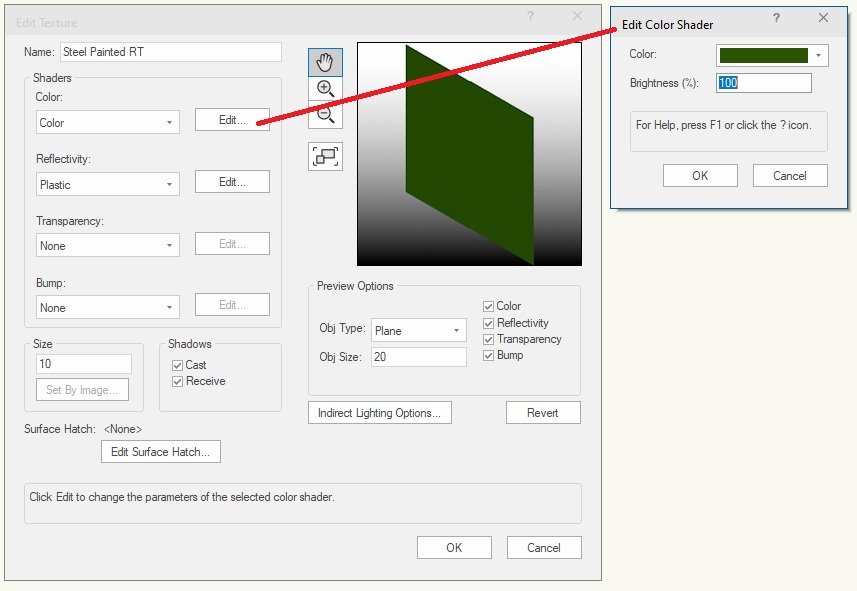This screenshot has height=591, width=857.
Task: Click the Edit Surface Hatch button
Action: point(160,452)
